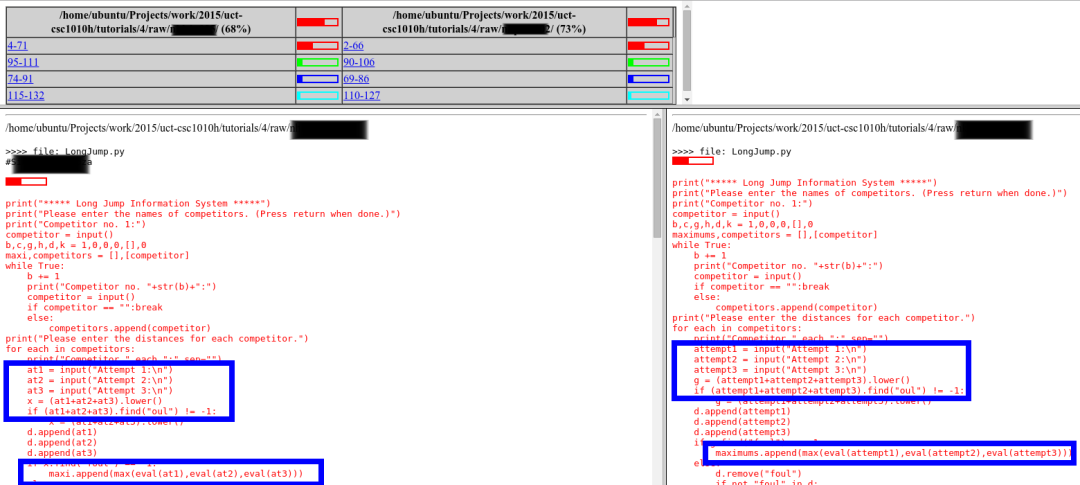Open the 69-86 line range link
Image resolution: width=1080 pixels, height=485 pixels.
click(356, 79)
